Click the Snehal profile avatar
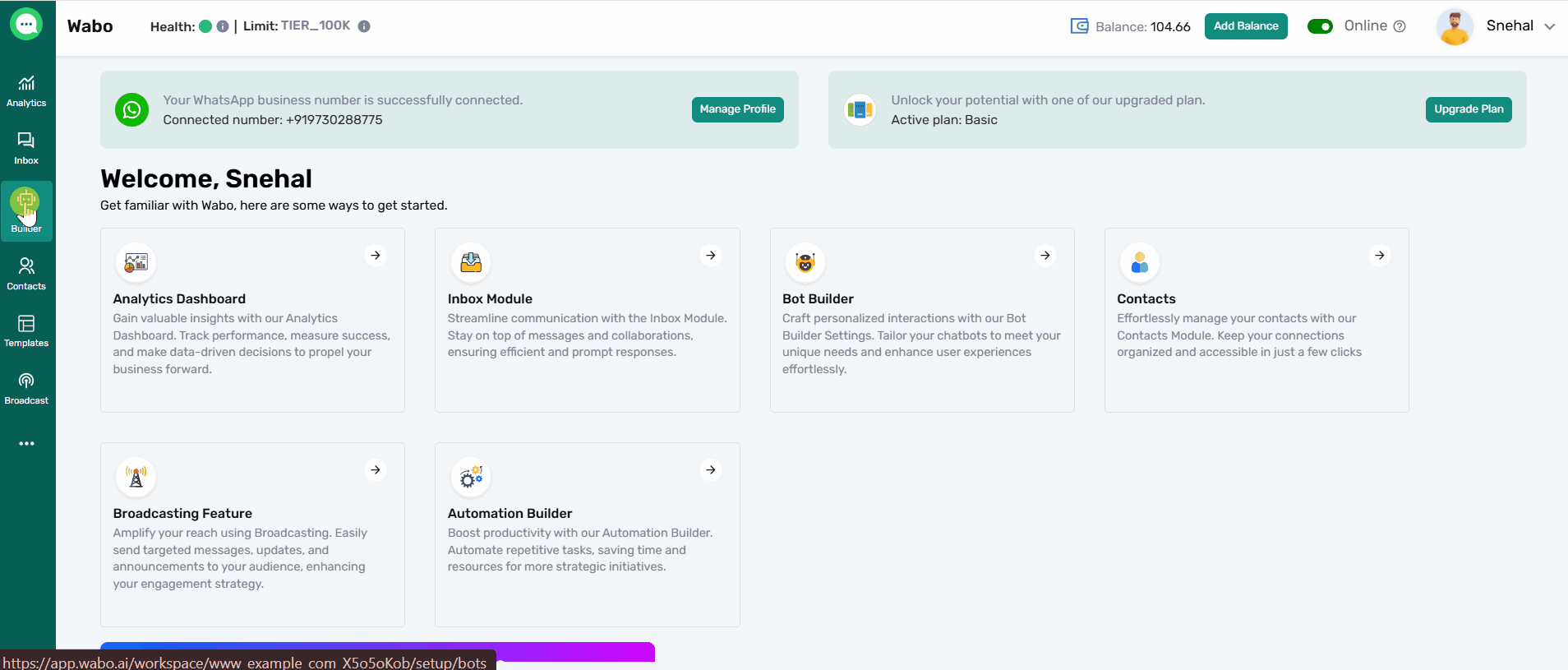The height and width of the screenshot is (670, 1568). pos(1455,26)
